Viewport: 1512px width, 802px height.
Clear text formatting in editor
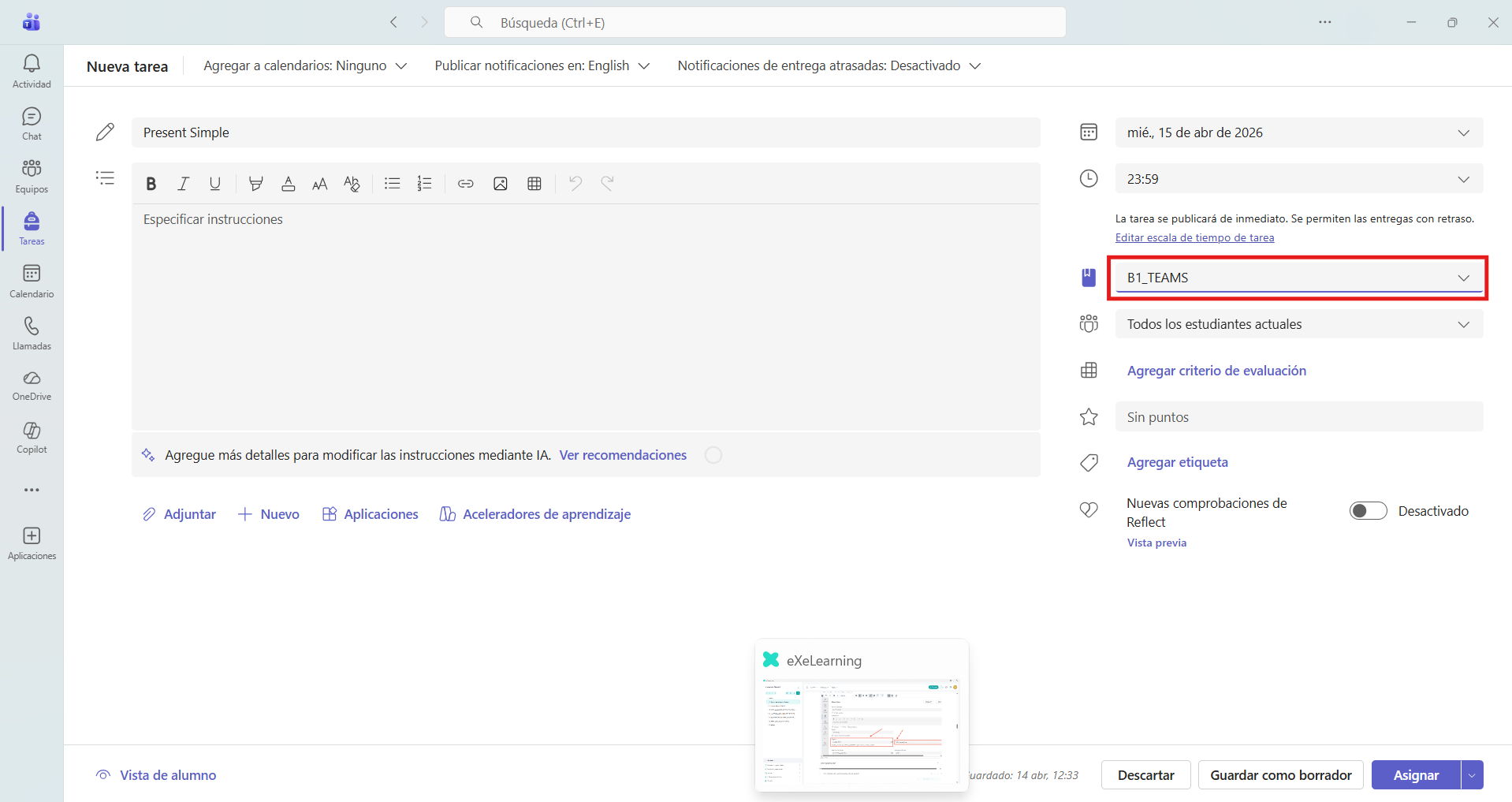click(x=352, y=184)
